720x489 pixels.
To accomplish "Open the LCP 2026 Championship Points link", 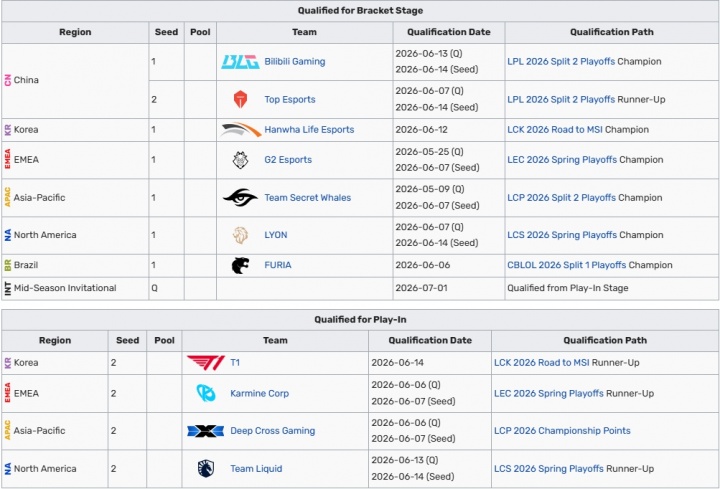I will point(562,431).
